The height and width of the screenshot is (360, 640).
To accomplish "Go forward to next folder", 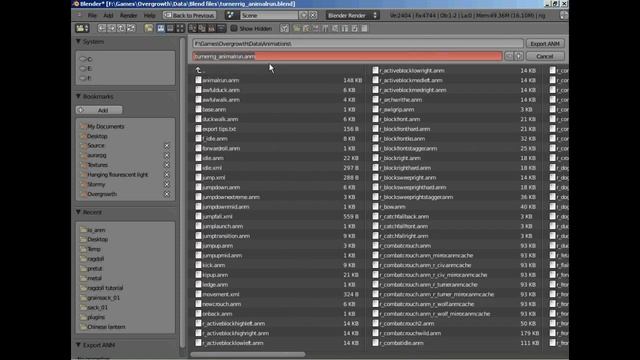I will [x=111, y=28].
